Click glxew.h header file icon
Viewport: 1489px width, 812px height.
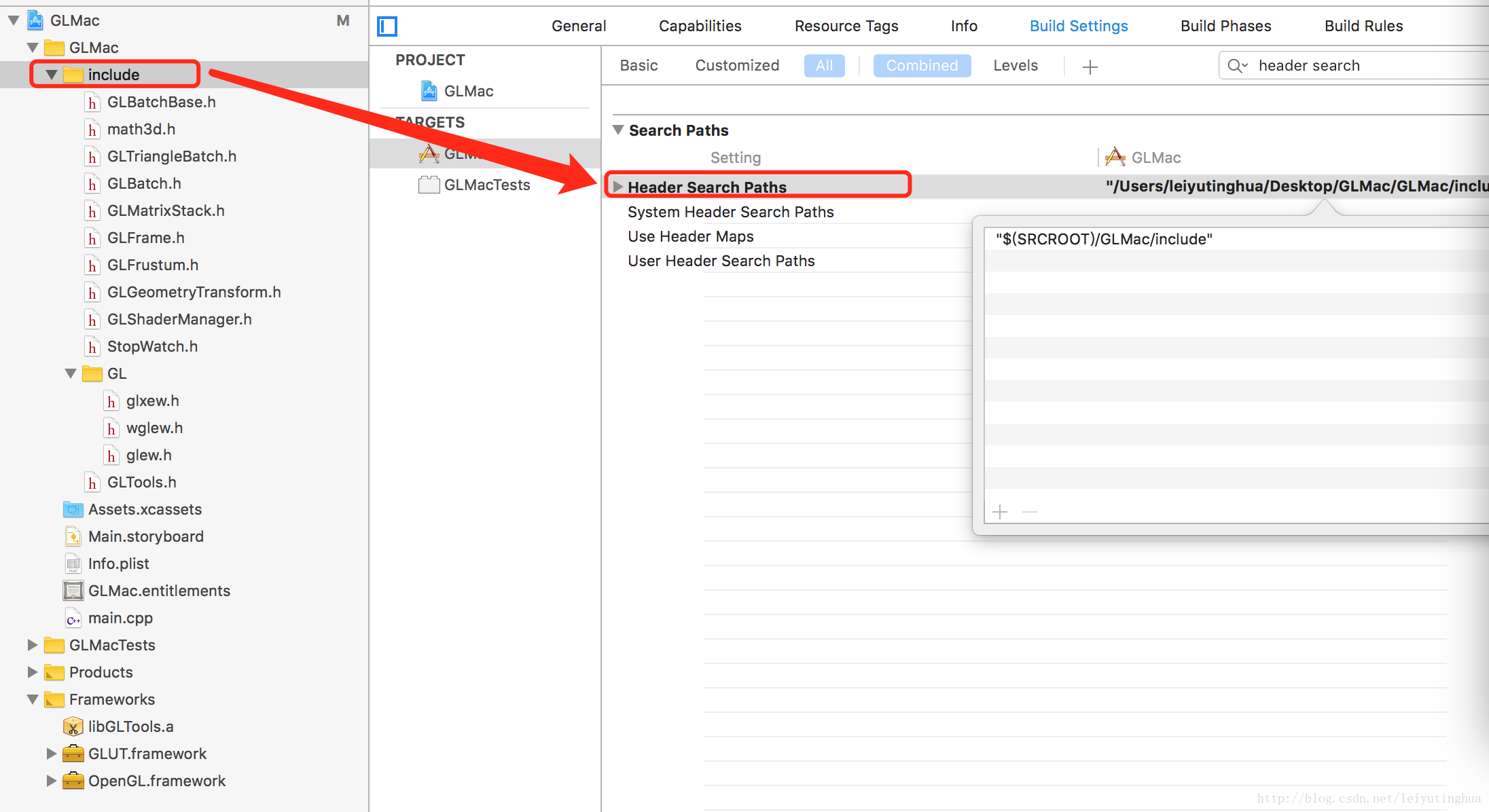[x=111, y=401]
